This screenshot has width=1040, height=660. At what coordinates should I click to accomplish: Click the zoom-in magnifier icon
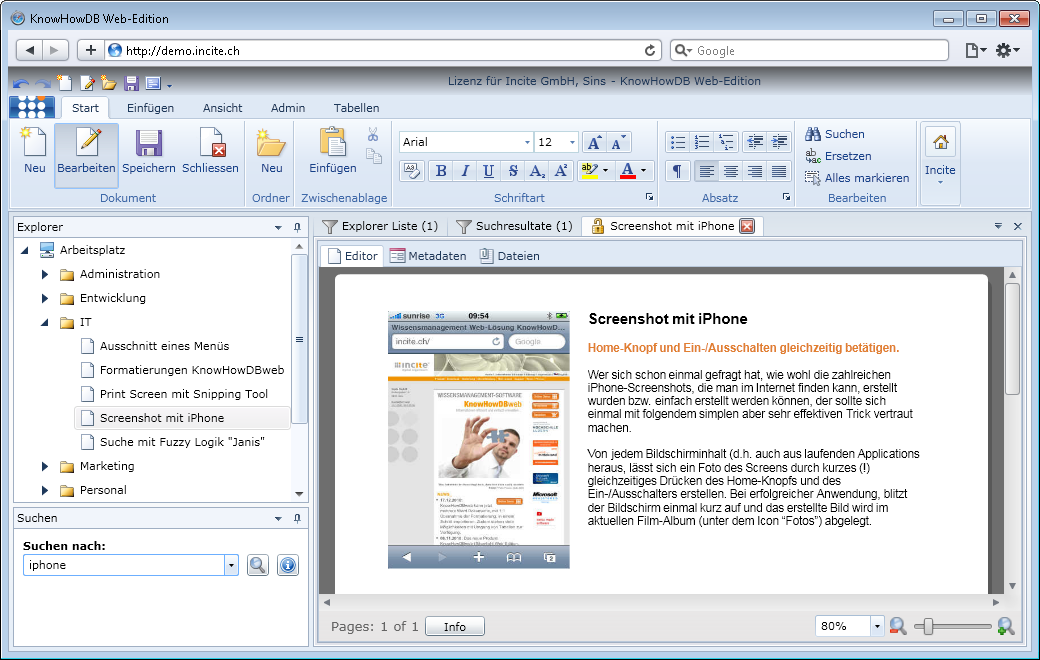(x=1006, y=626)
